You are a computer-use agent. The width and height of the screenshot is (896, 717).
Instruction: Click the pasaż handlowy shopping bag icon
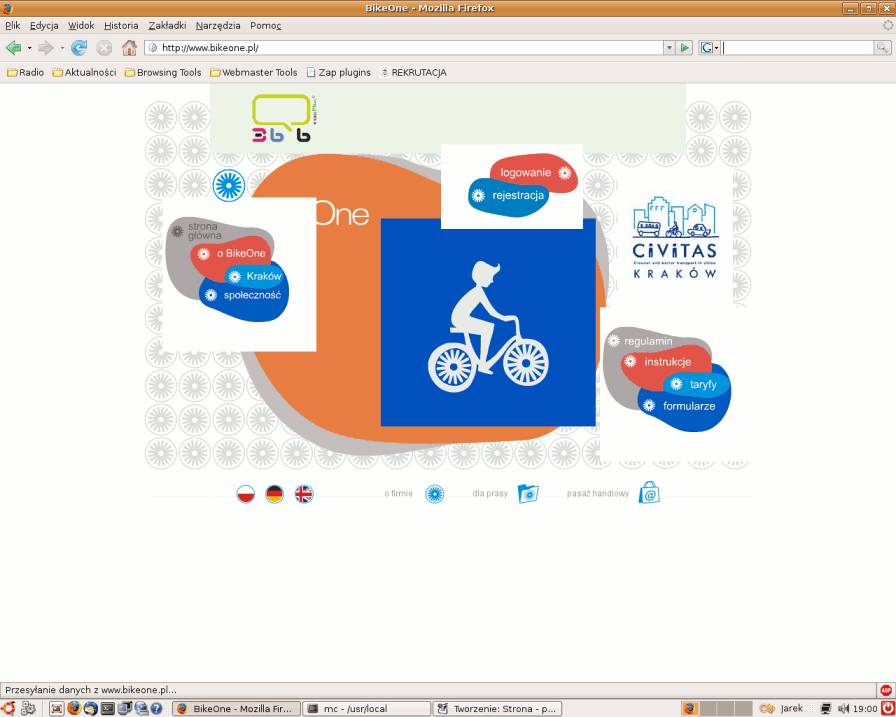[x=649, y=492]
